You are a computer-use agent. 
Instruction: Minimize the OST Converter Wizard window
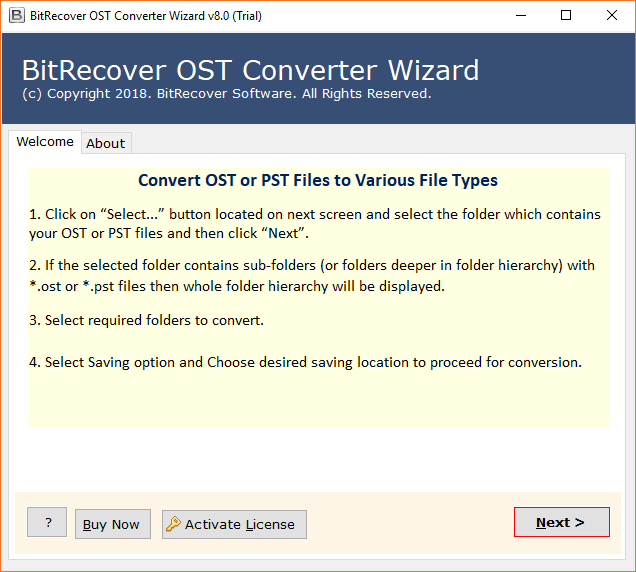(520, 15)
